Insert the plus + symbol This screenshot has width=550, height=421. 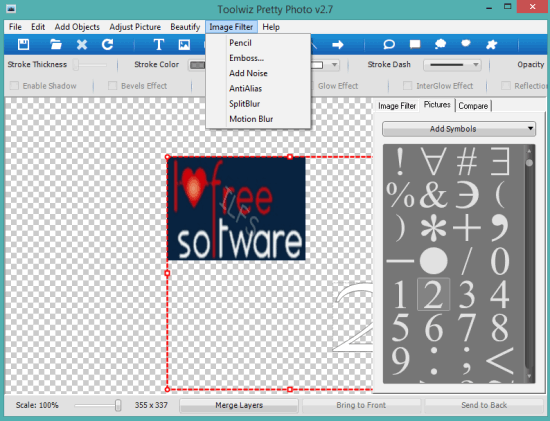coord(467,228)
